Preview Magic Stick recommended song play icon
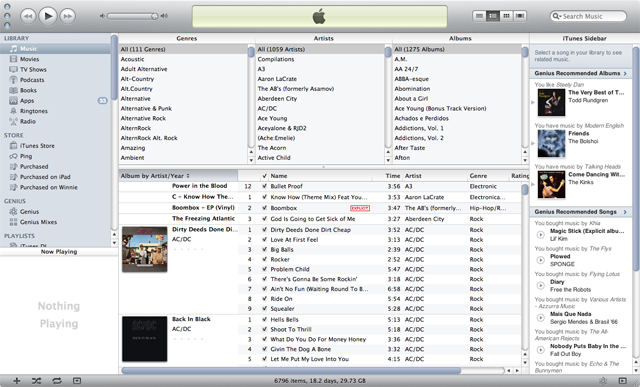 tap(540, 235)
